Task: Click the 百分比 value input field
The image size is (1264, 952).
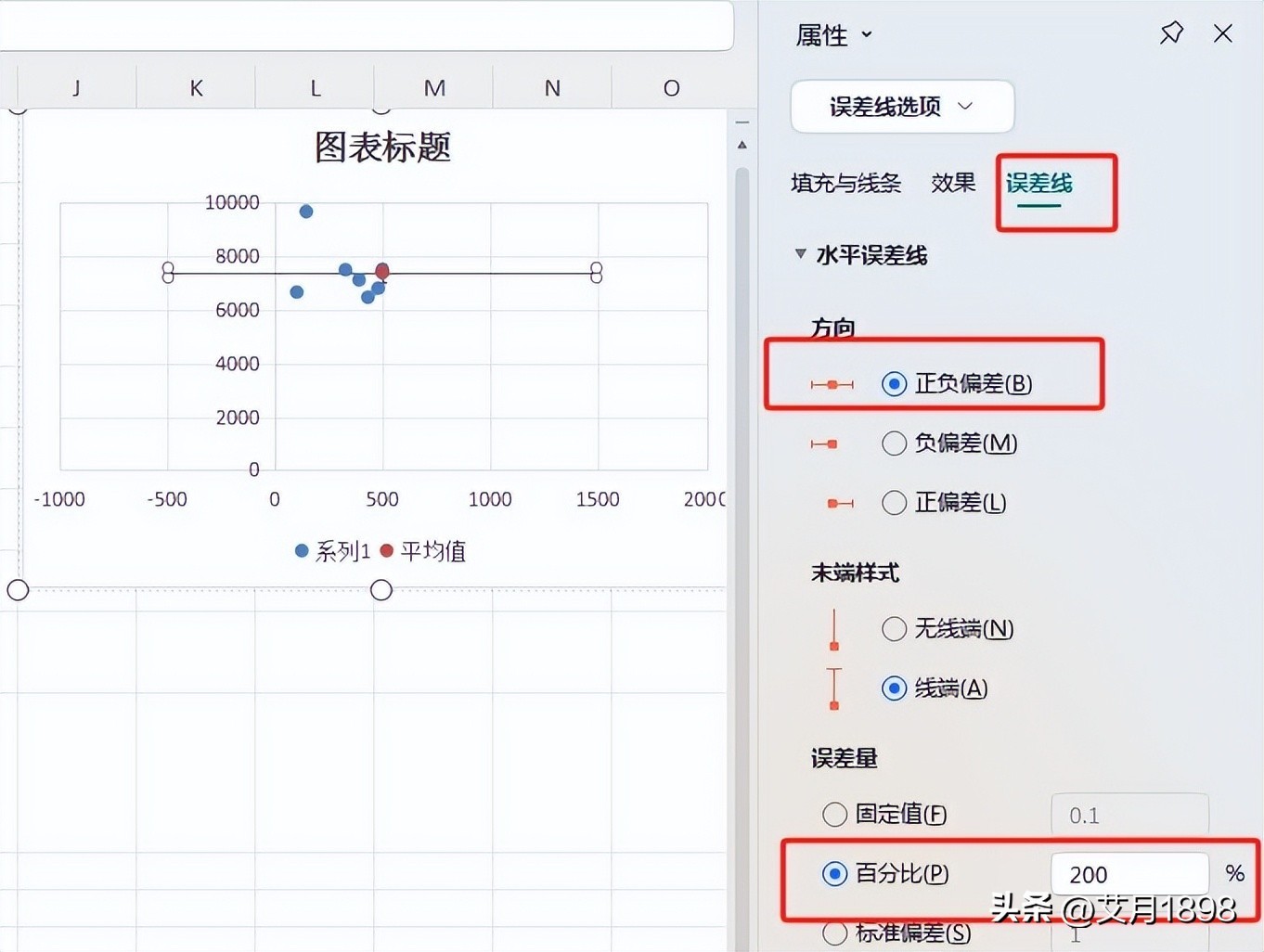Action: (x=1129, y=874)
